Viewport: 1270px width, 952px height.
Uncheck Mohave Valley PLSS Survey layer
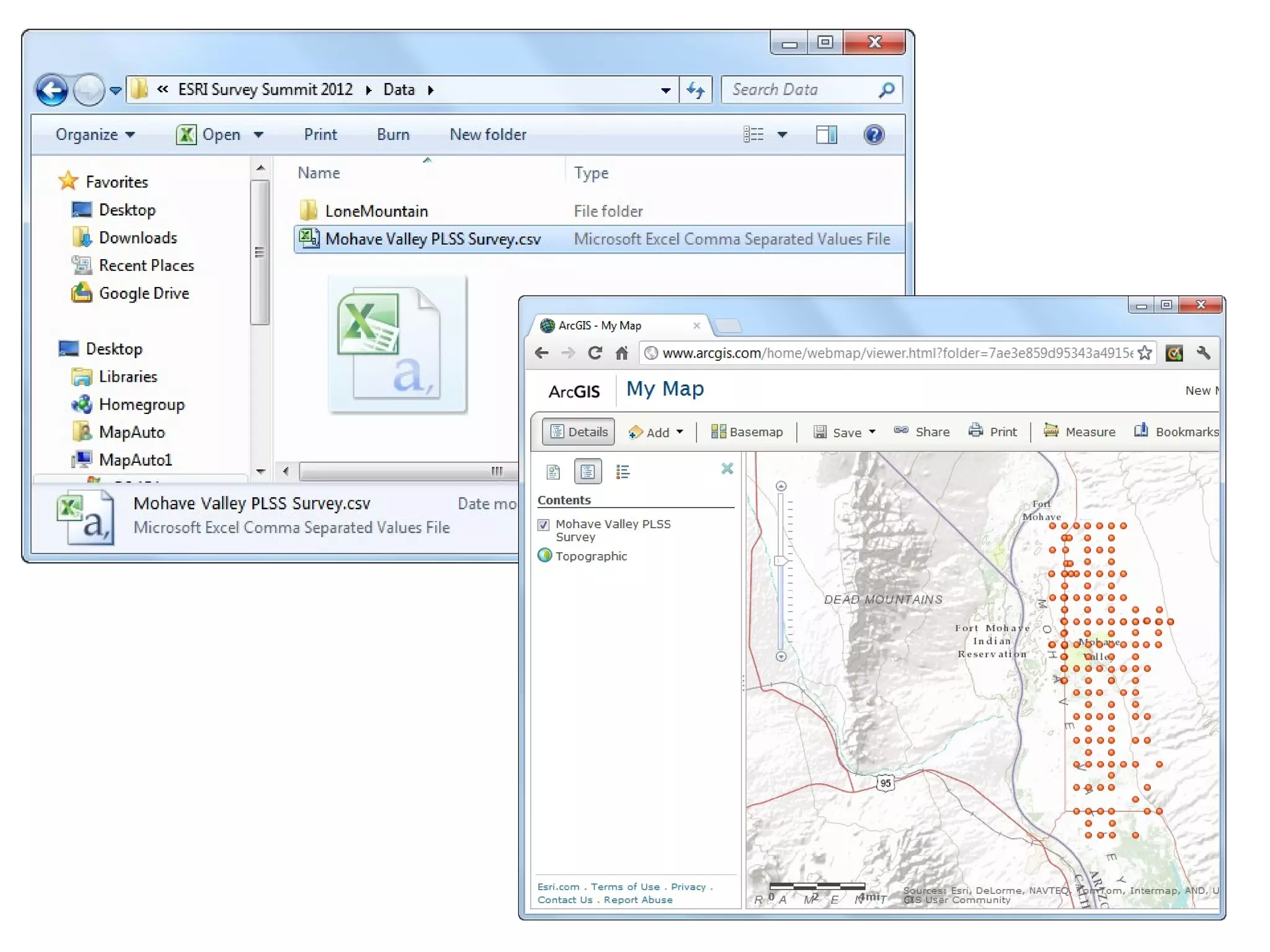click(544, 525)
